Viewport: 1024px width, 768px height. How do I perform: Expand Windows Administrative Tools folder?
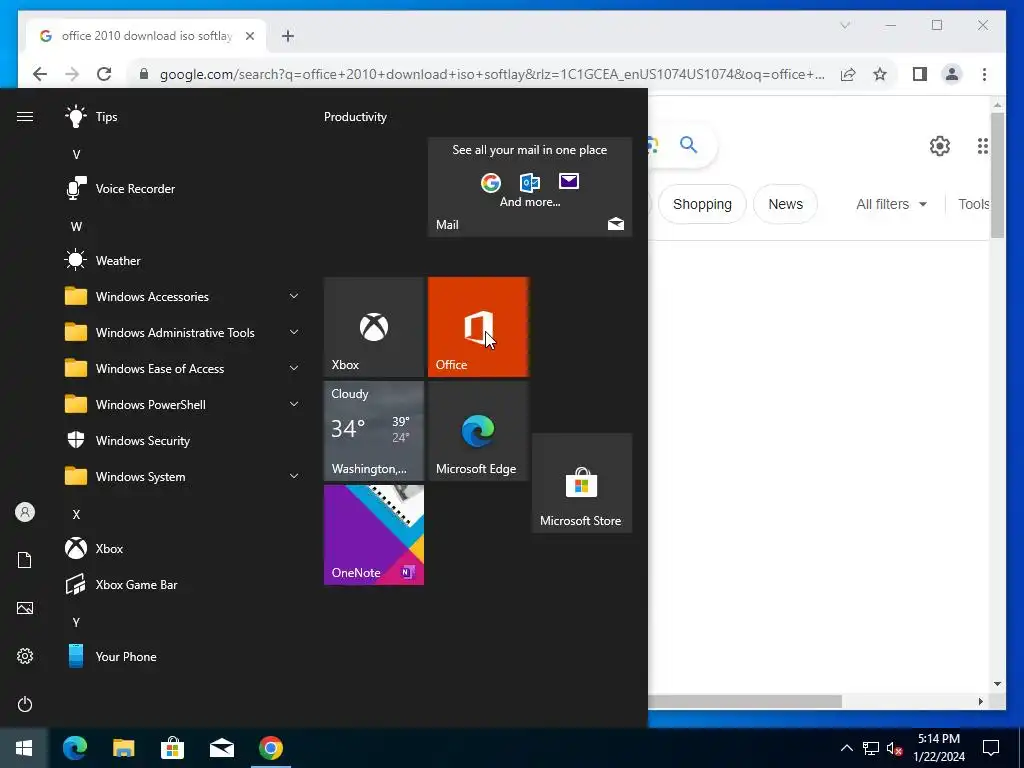point(183,332)
